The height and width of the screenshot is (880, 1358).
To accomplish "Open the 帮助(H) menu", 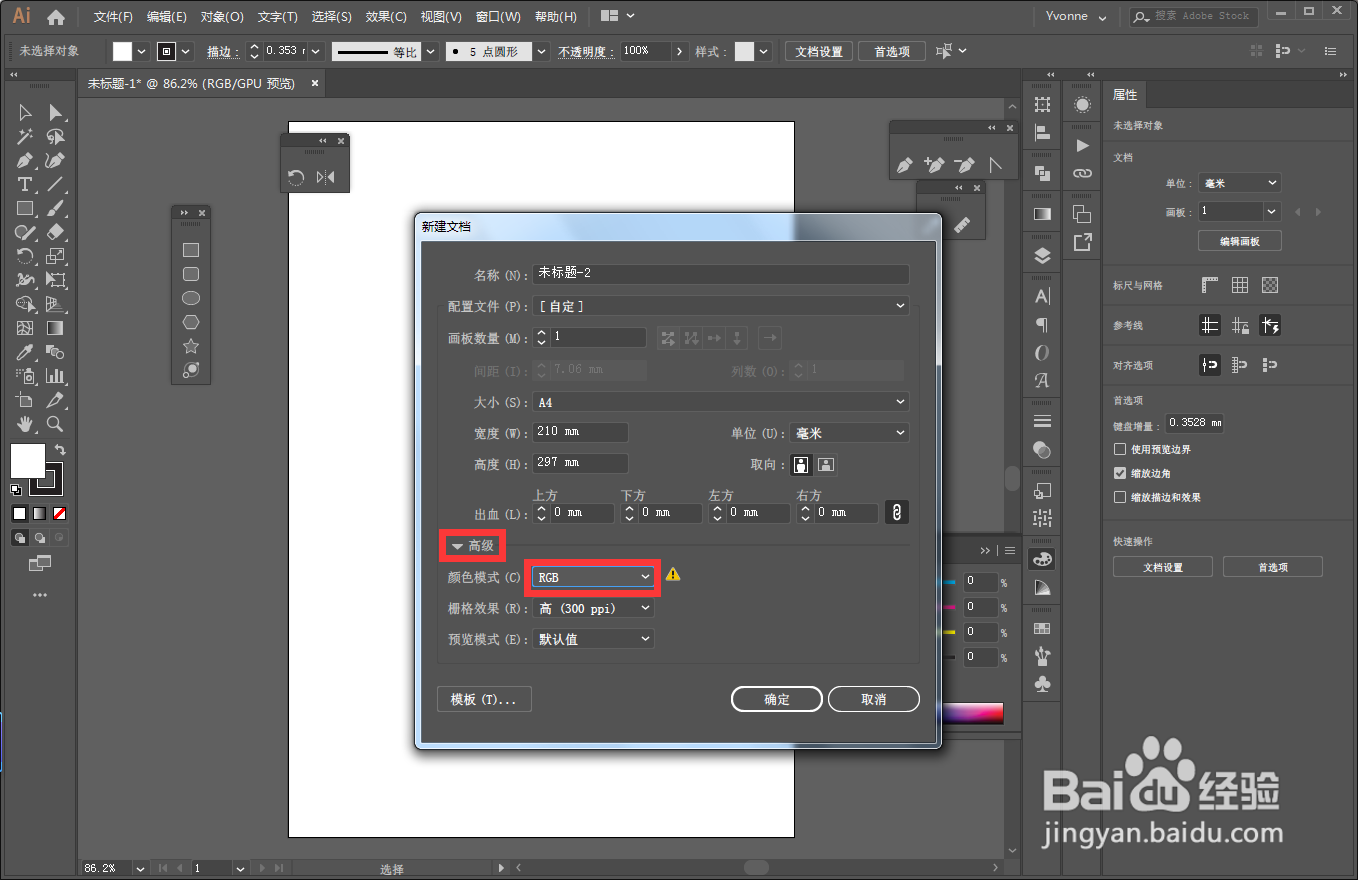I will 556,17.
